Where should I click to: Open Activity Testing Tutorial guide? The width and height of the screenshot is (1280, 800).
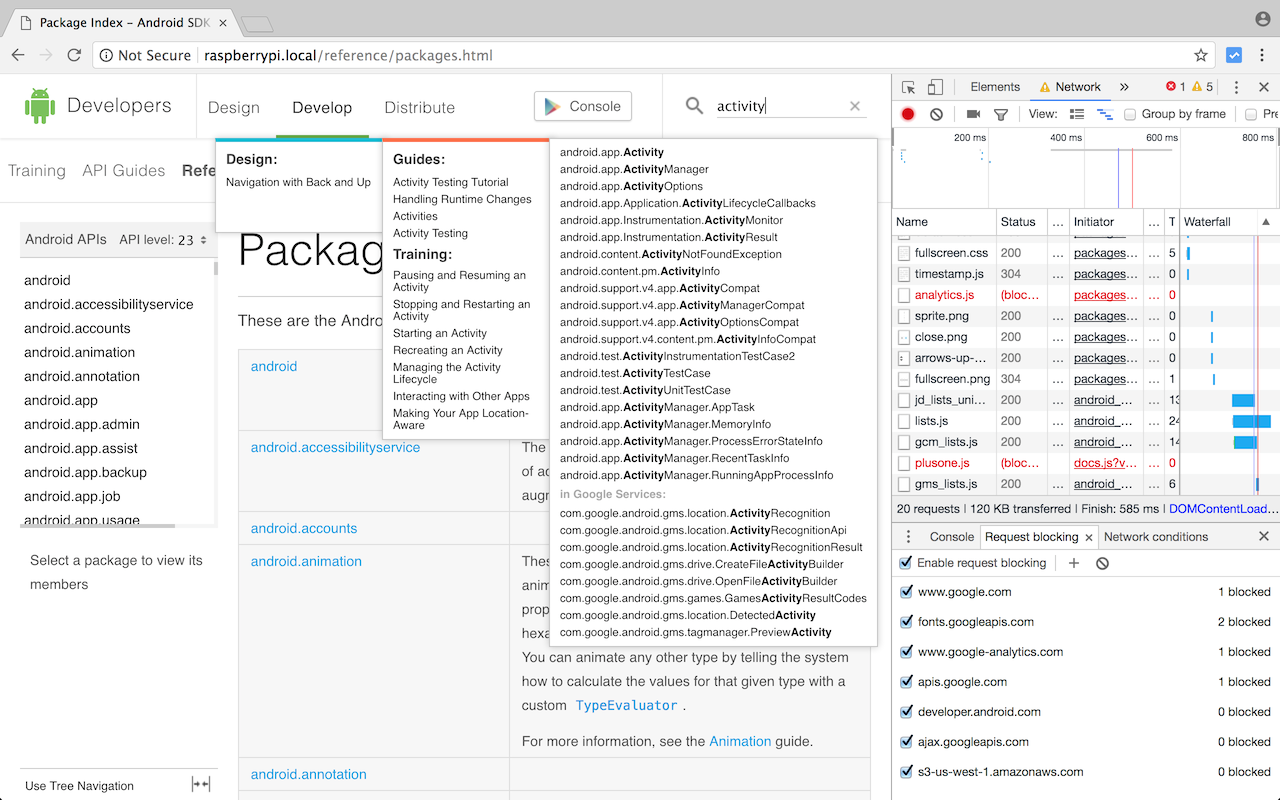coord(451,182)
